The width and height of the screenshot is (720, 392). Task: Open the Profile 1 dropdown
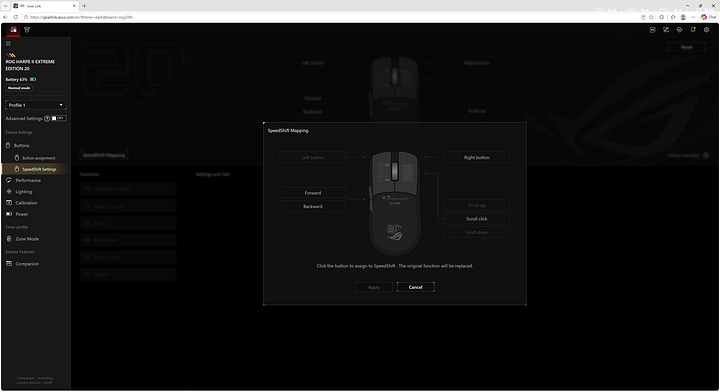[x=36, y=105]
